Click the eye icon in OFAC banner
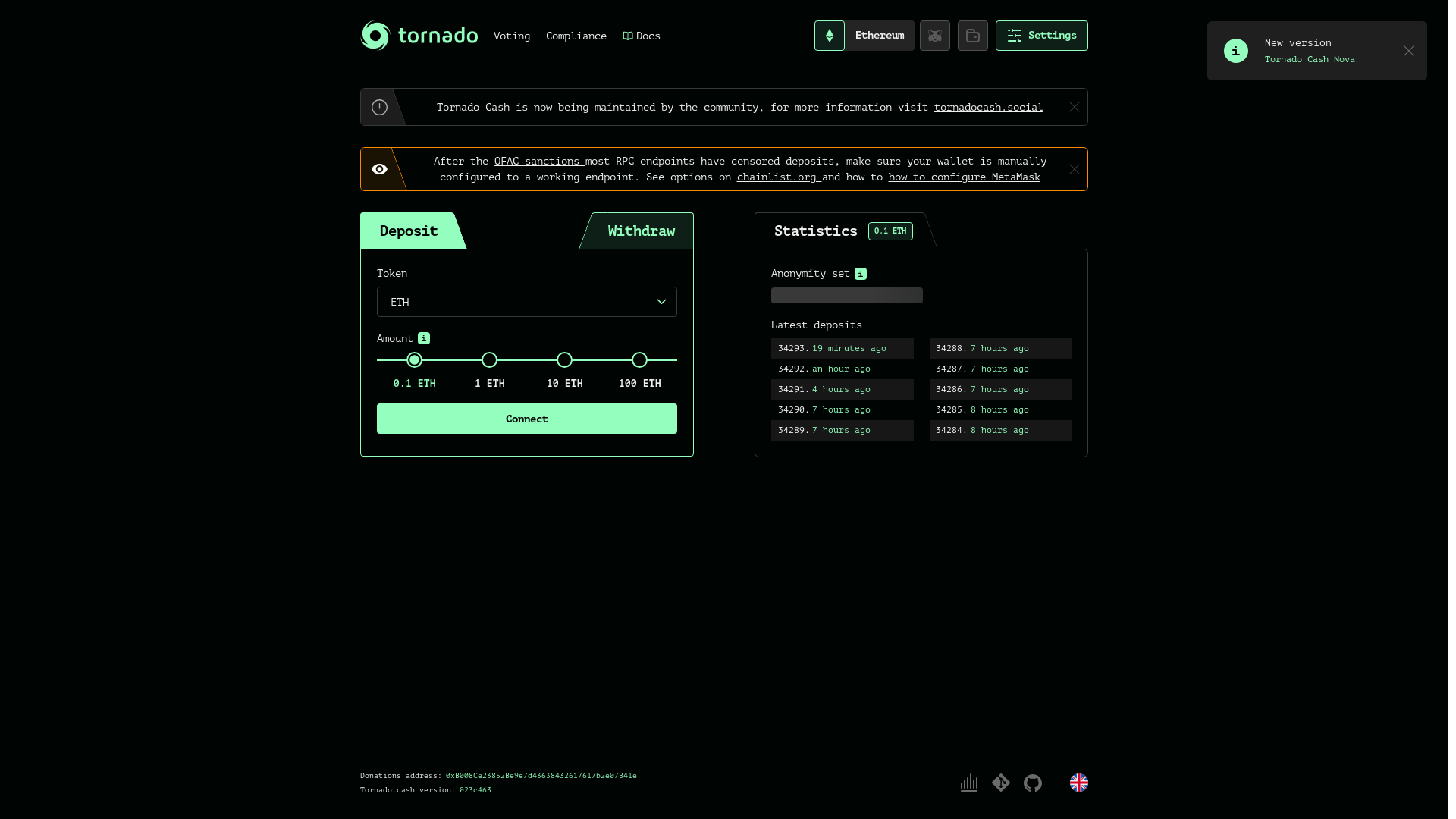Screen dimensions: 1456x819 [379, 169]
